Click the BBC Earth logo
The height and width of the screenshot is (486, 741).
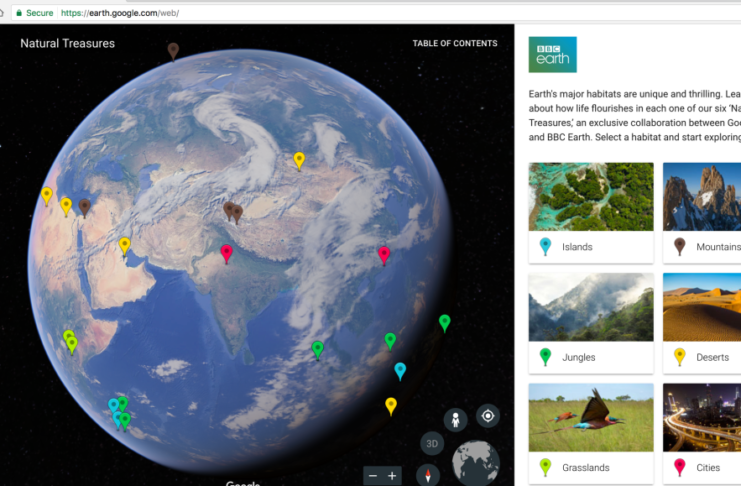coord(552,55)
